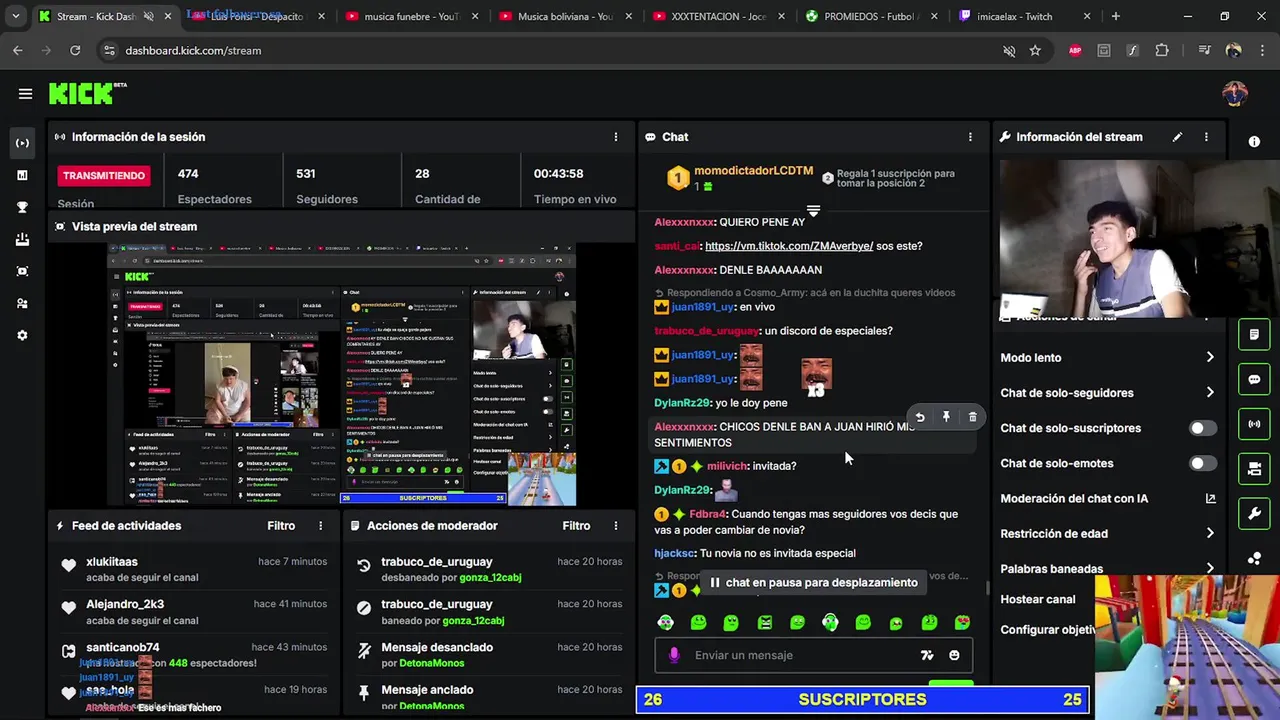The width and height of the screenshot is (1280, 720).
Task: Switch to Musica boliviana YouTube tab
Action: click(x=563, y=17)
